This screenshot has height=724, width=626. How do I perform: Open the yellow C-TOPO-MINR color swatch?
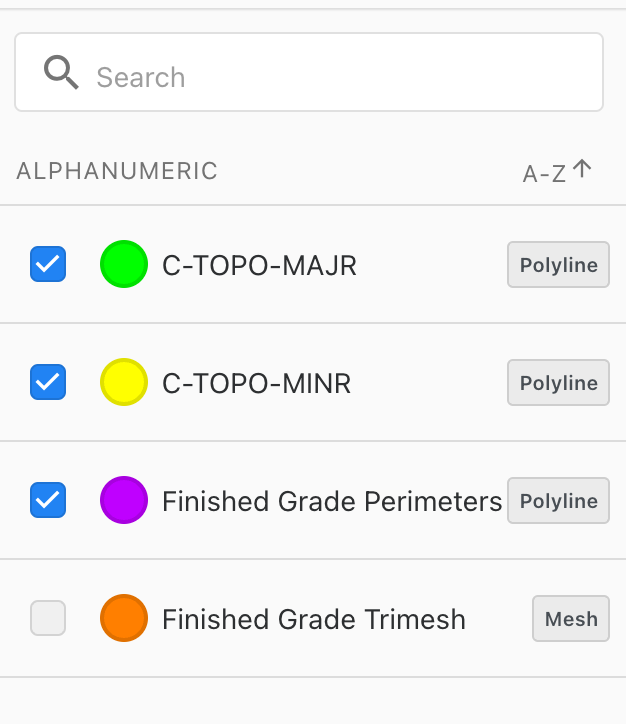click(x=124, y=382)
